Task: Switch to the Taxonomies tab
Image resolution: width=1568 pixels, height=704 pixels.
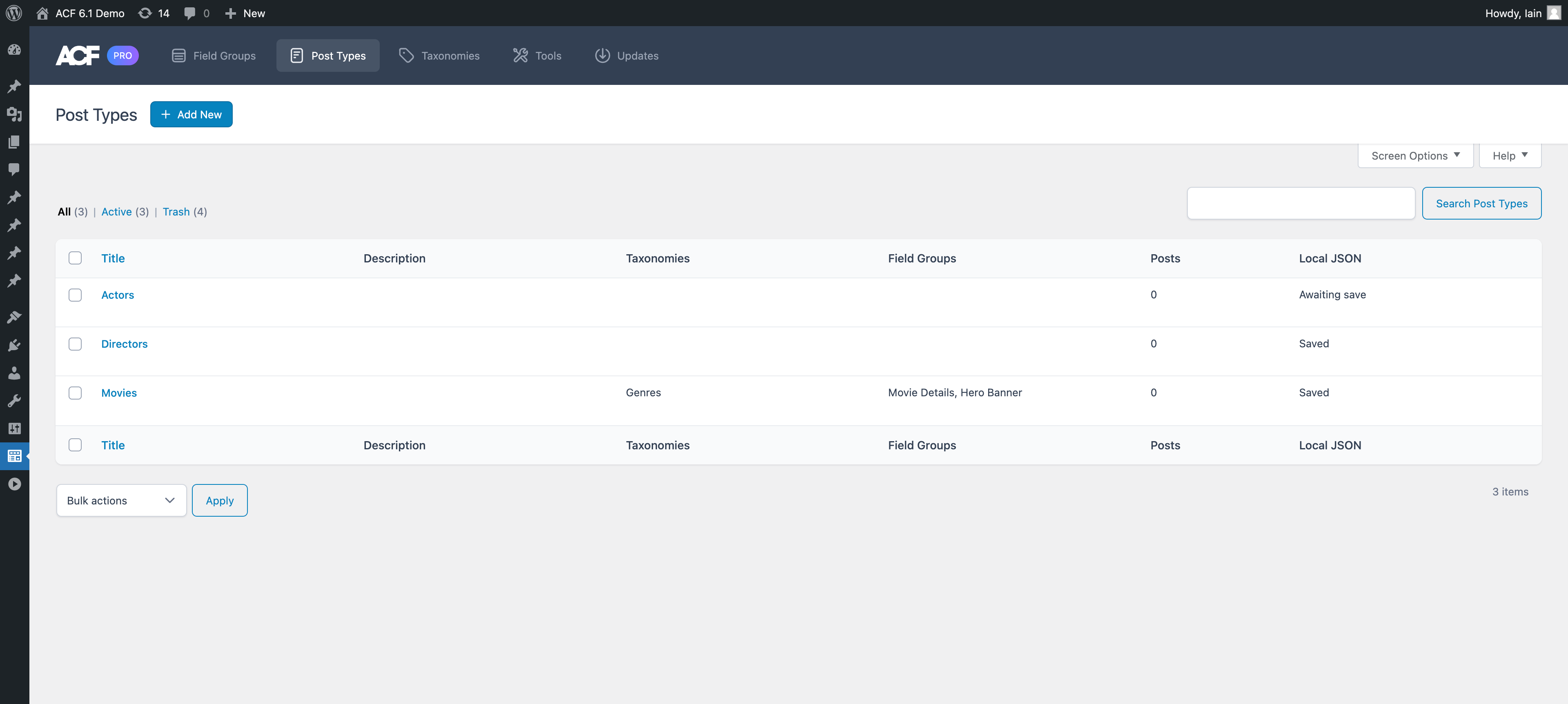Action: point(439,56)
